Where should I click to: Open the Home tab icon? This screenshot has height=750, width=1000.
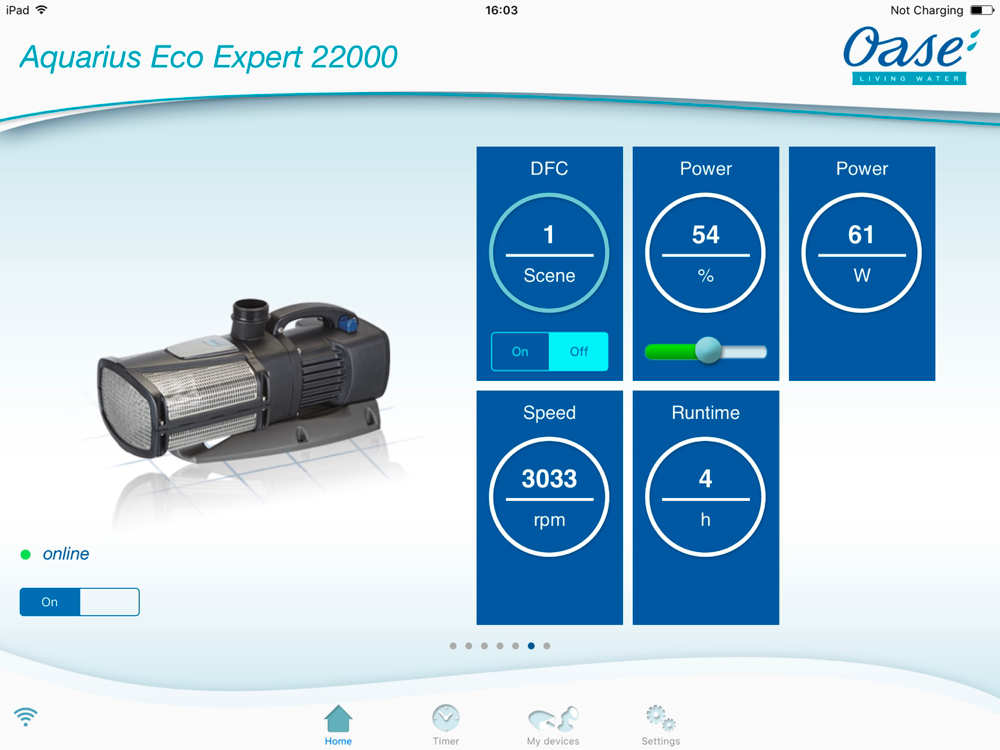337,719
